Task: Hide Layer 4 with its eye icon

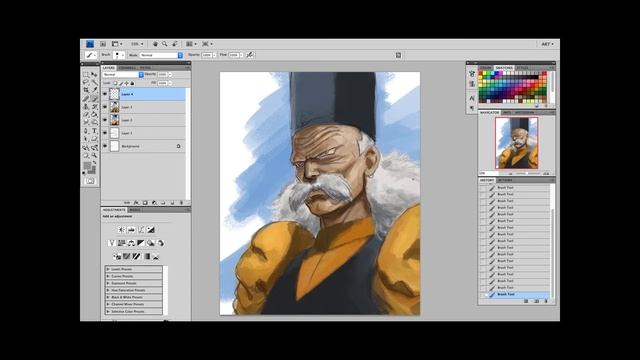Action: [105, 94]
